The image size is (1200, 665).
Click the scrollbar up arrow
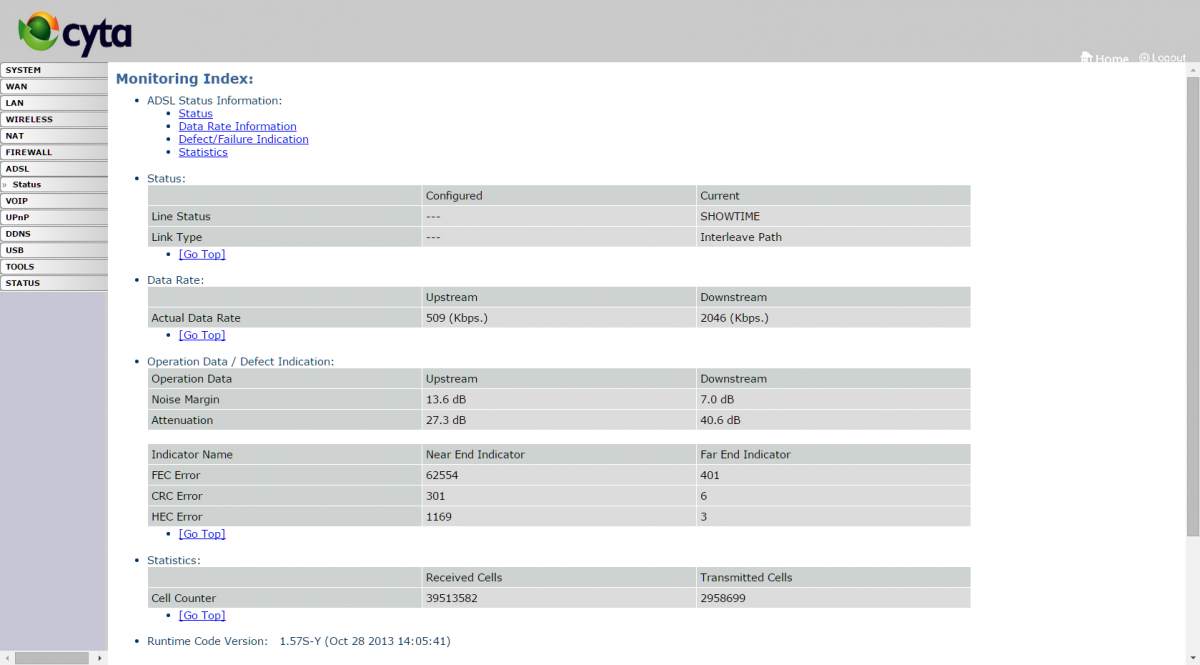[1193, 68]
